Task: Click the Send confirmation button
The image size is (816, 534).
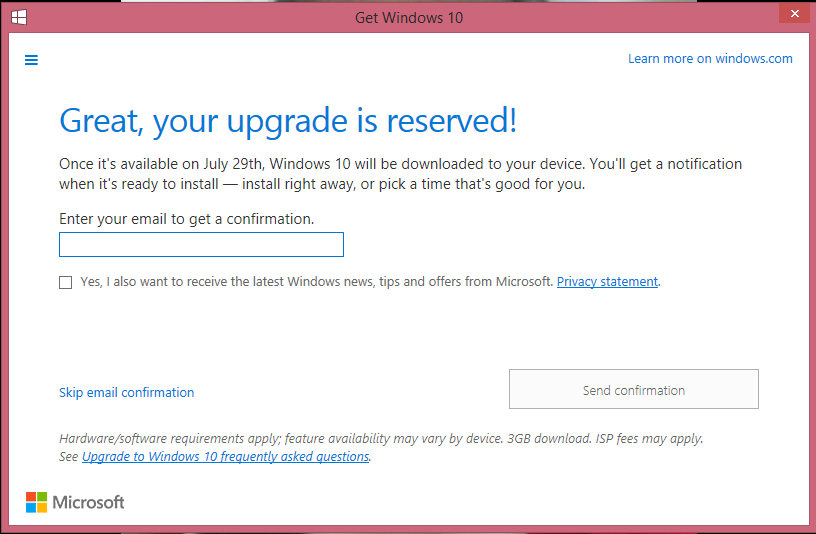Action: [634, 389]
